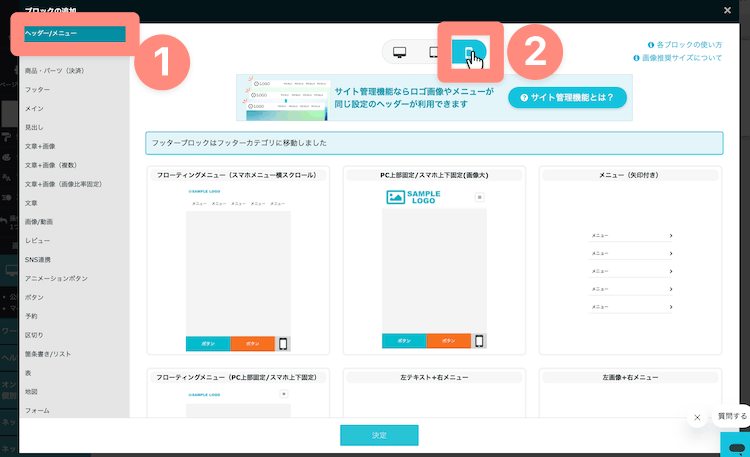
Task: Close the block add dialog with X
Action: (727, 10)
